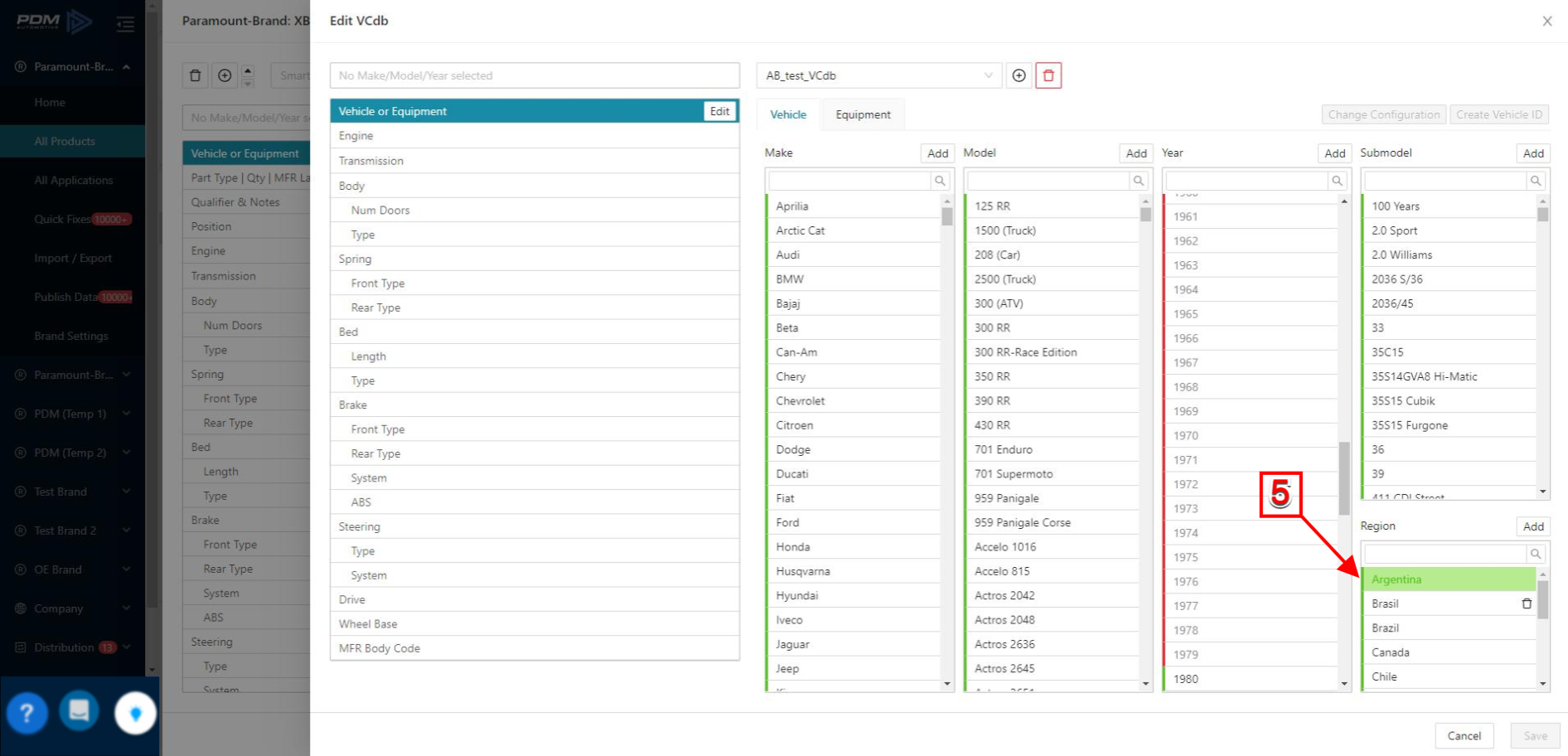Screen dimensions: 1568x756
Task: Click the PDM Automotive logo
Action: 54,22
